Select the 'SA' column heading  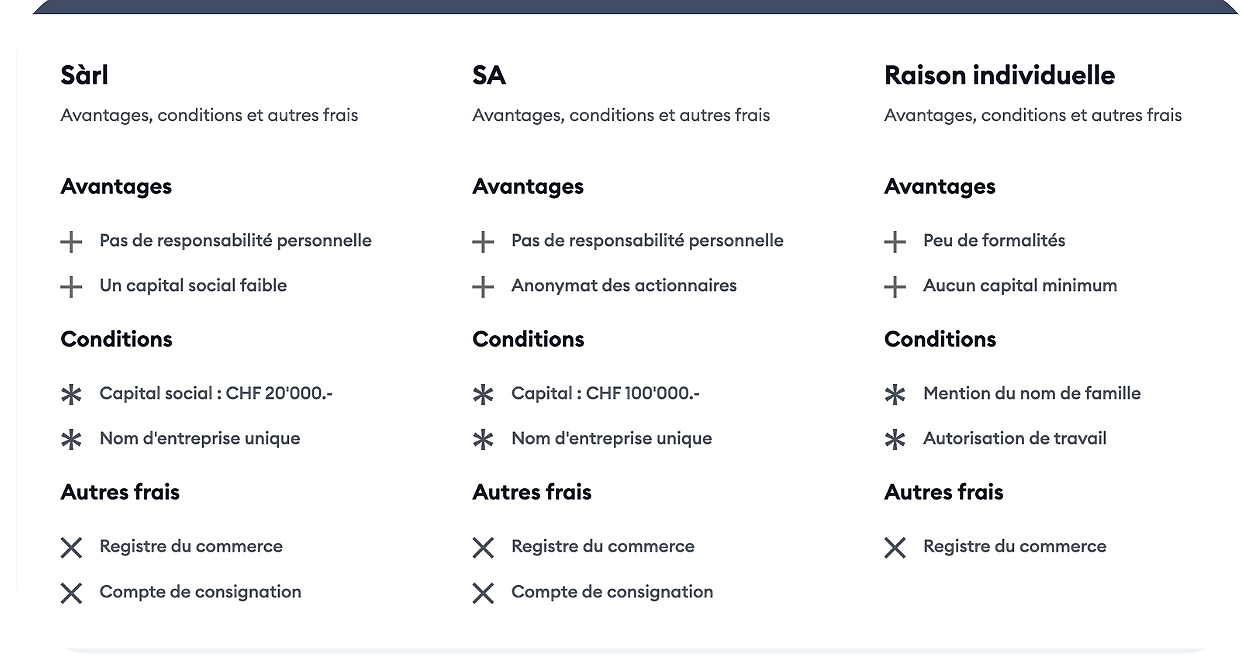coord(489,75)
